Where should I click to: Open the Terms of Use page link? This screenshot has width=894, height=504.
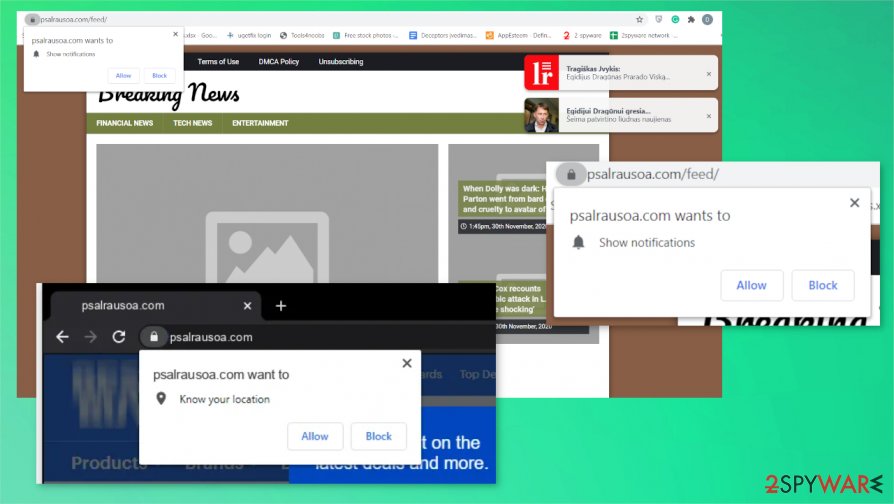tap(218, 62)
